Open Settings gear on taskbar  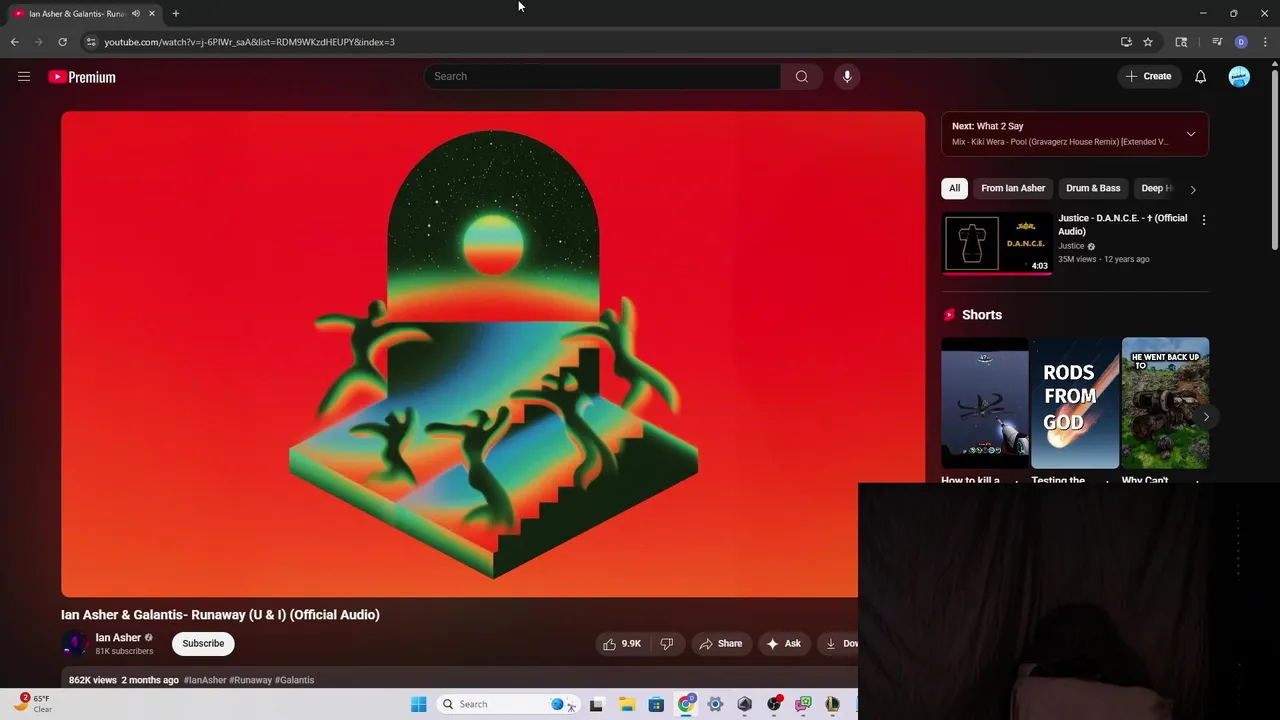point(715,704)
